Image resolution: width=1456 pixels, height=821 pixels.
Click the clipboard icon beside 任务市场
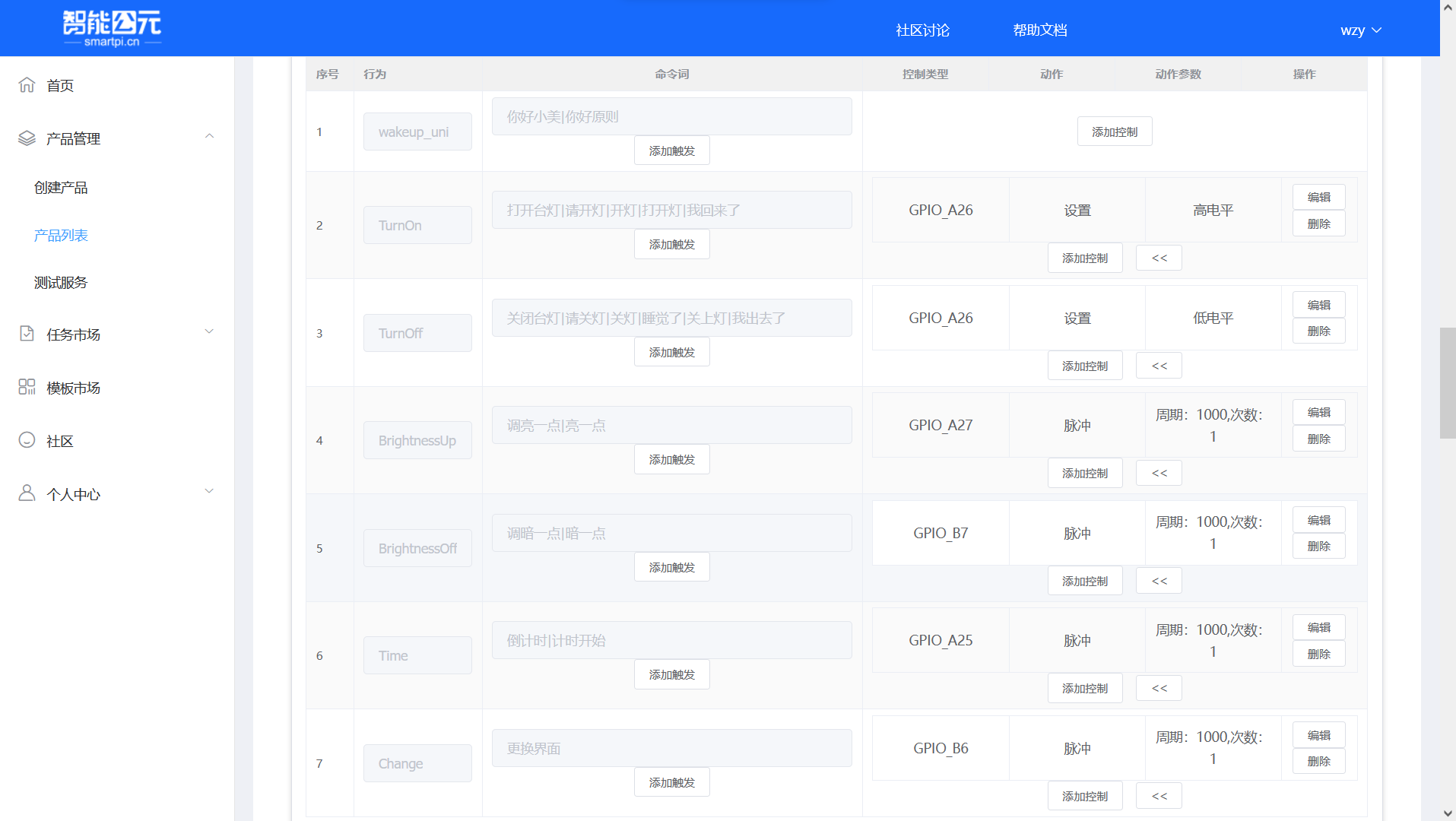(x=27, y=334)
